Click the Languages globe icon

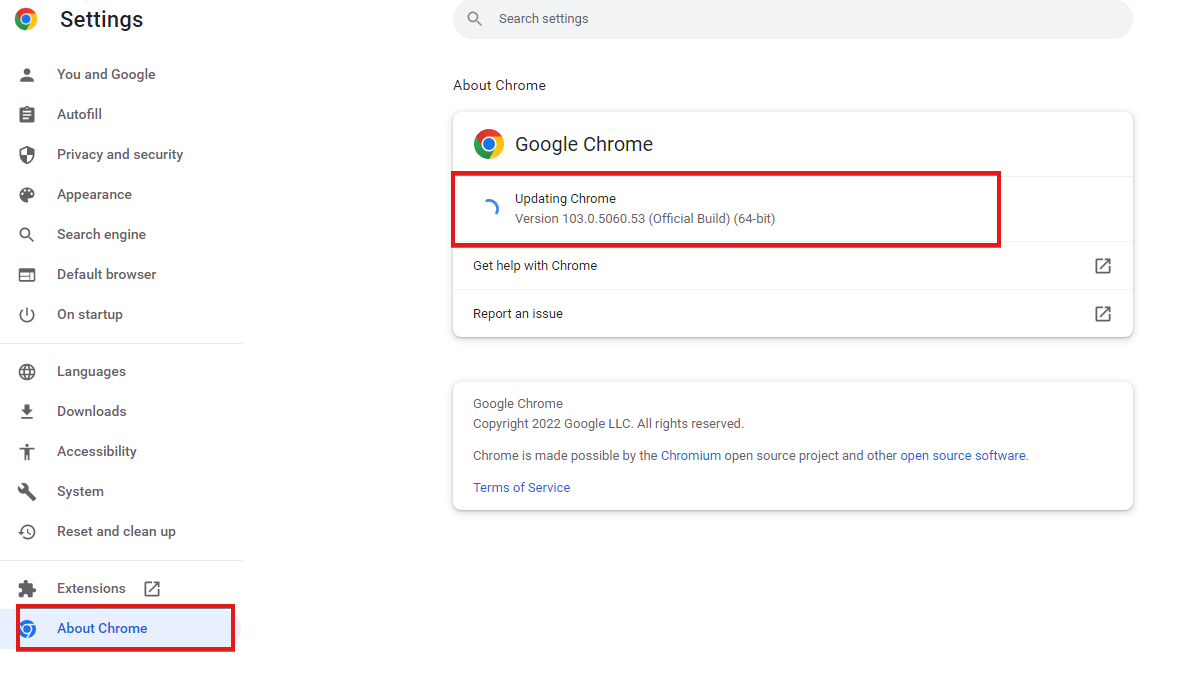tap(27, 372)
